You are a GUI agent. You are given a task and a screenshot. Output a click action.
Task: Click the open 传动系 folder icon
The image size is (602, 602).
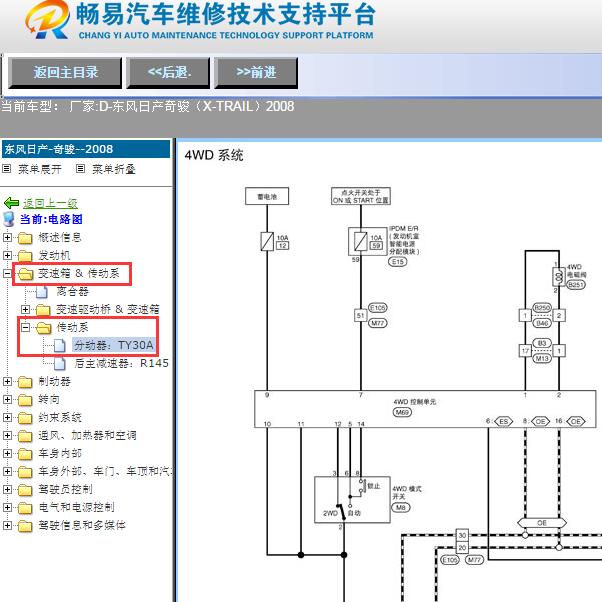[44, 328]
